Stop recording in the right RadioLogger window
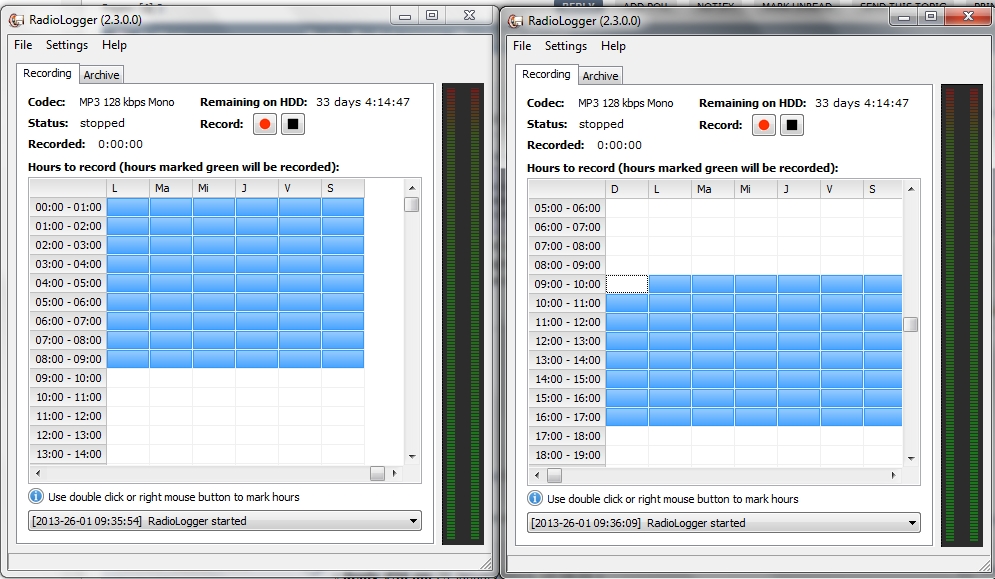The height and width of the screenshot is (579, 995). click(792, 125)
